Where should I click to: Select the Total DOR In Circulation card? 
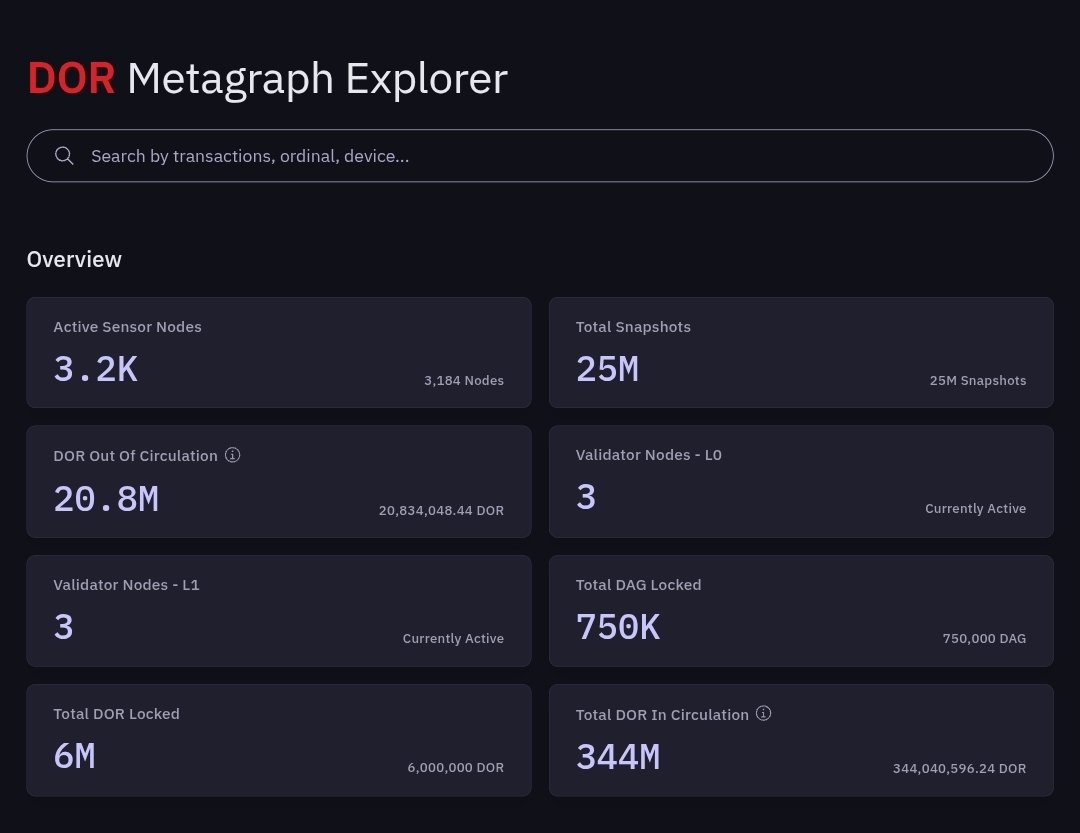pos(801,741)
